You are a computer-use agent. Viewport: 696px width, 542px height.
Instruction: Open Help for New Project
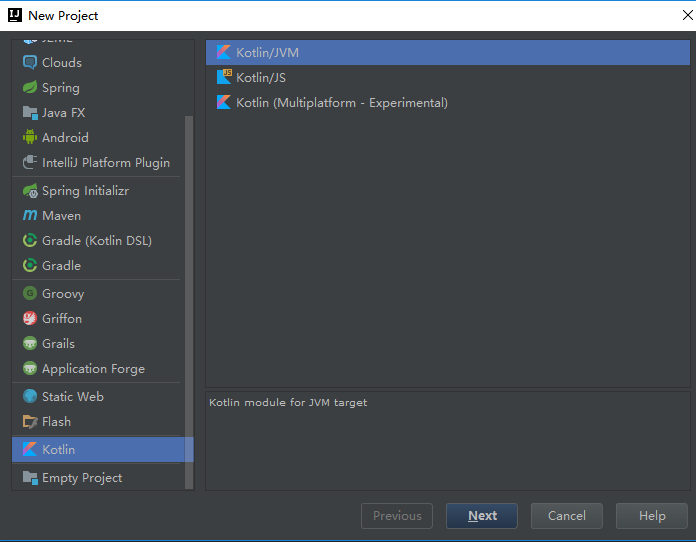[x=652, y=516]
